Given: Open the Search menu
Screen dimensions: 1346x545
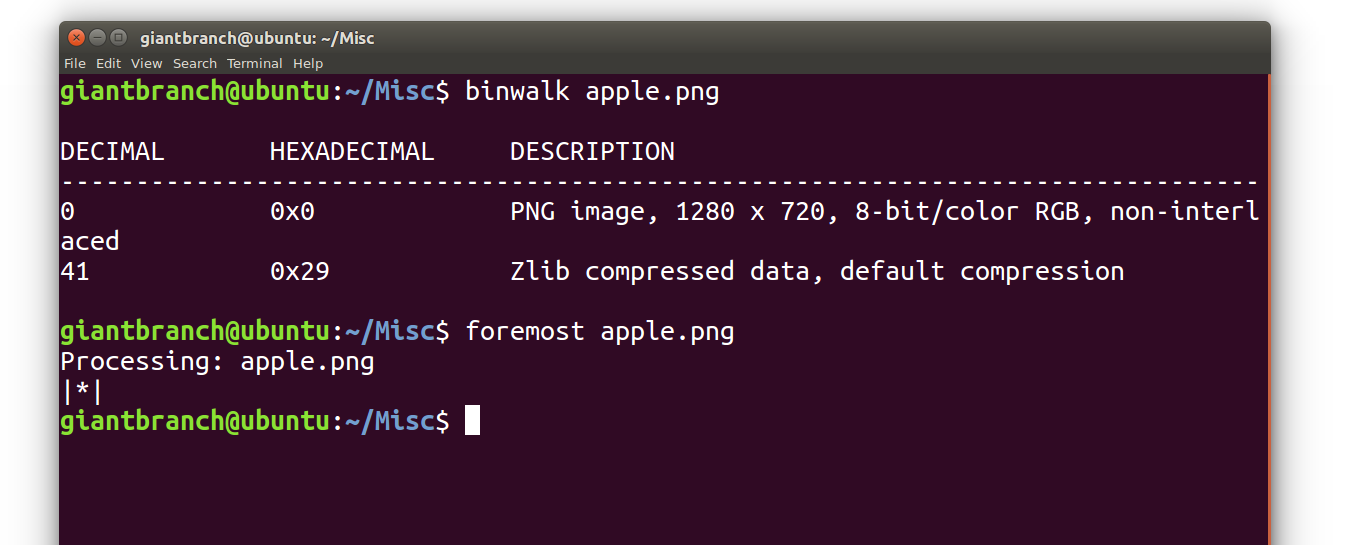Looking at the screenshot, I should click(x=195, y=63).
